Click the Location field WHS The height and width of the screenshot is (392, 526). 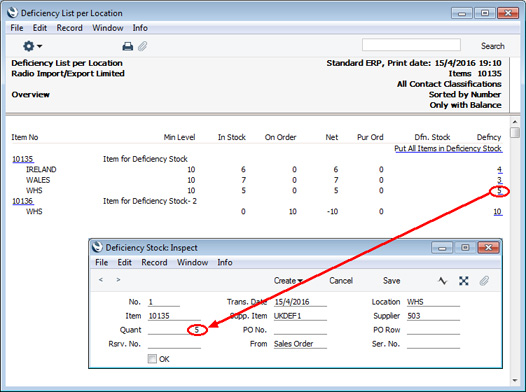click(433, 302)
